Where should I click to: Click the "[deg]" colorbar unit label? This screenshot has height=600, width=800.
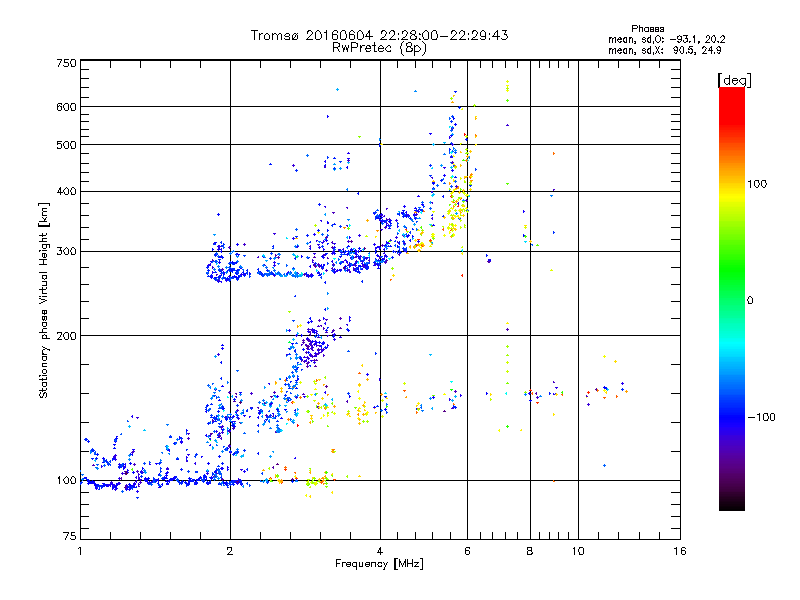click(x=734, y=80)
